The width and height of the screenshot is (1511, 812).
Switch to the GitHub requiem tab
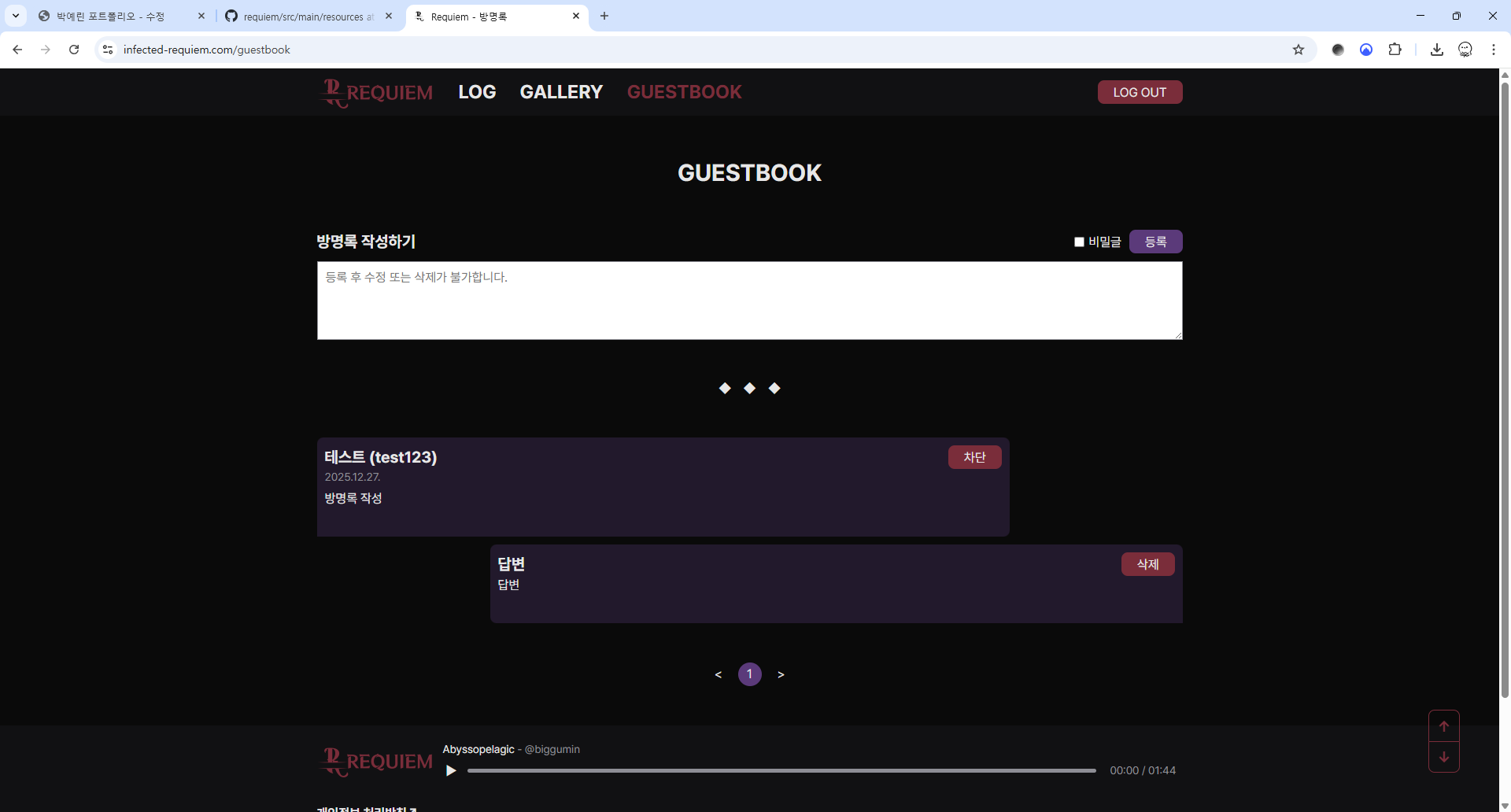pyautogui.click(x=303, y=17)
